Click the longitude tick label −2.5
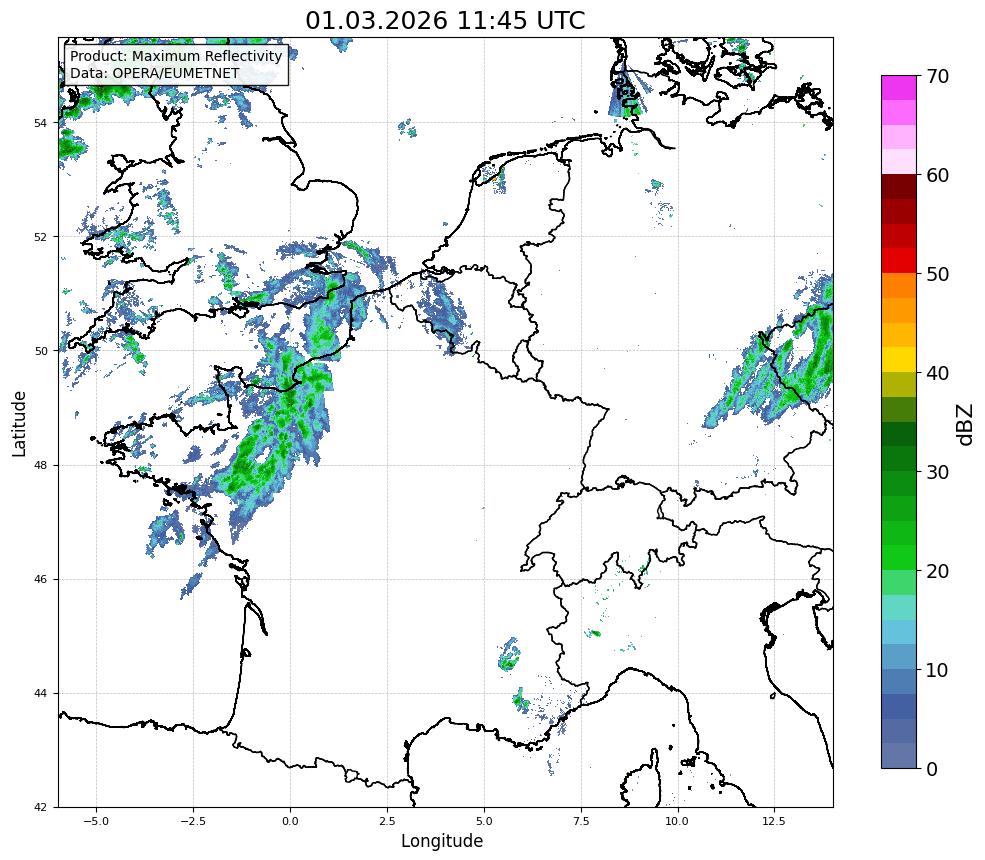 pos(193,821)
